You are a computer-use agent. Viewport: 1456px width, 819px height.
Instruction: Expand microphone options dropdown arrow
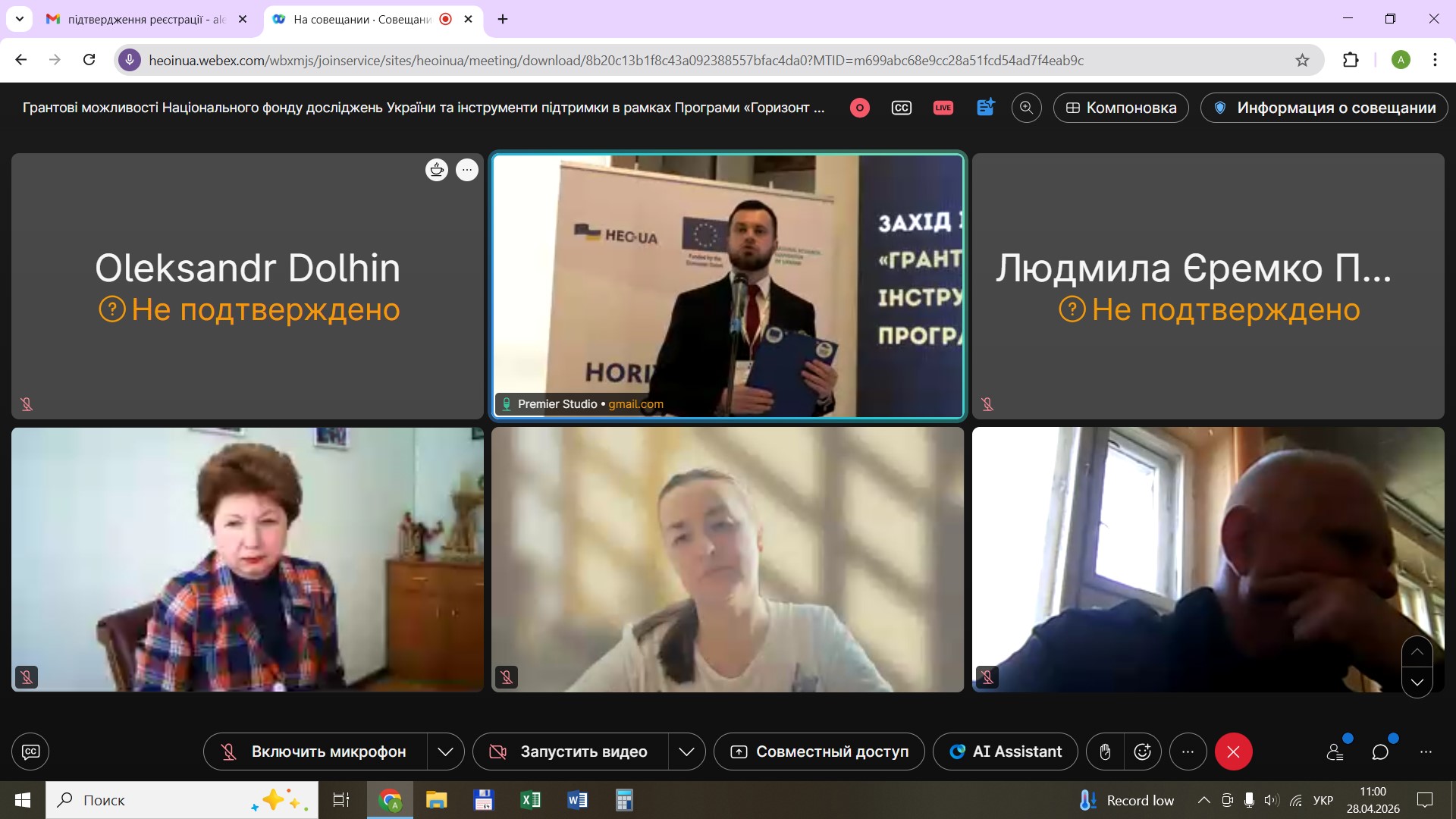coord(446,752)
